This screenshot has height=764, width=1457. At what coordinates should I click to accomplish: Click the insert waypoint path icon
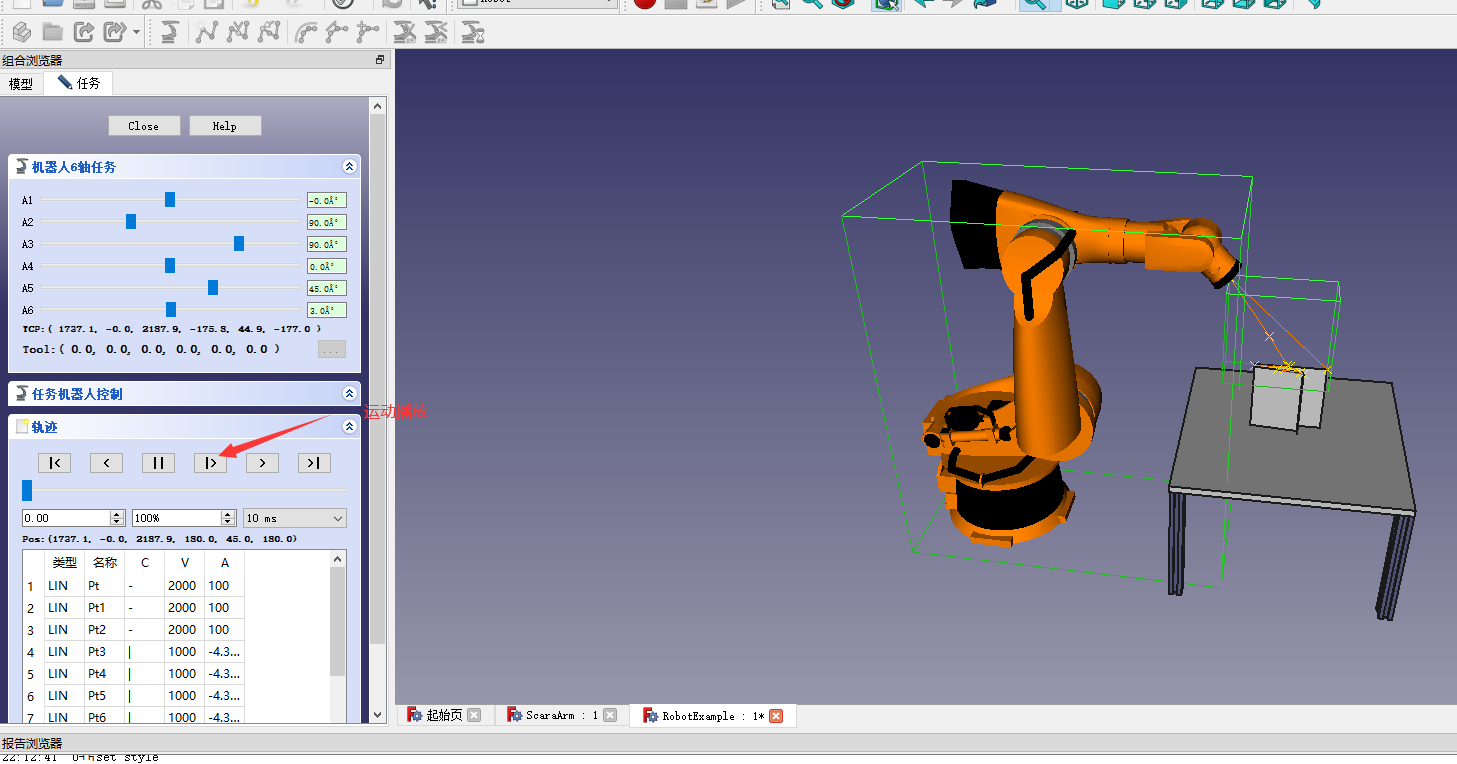336,32
